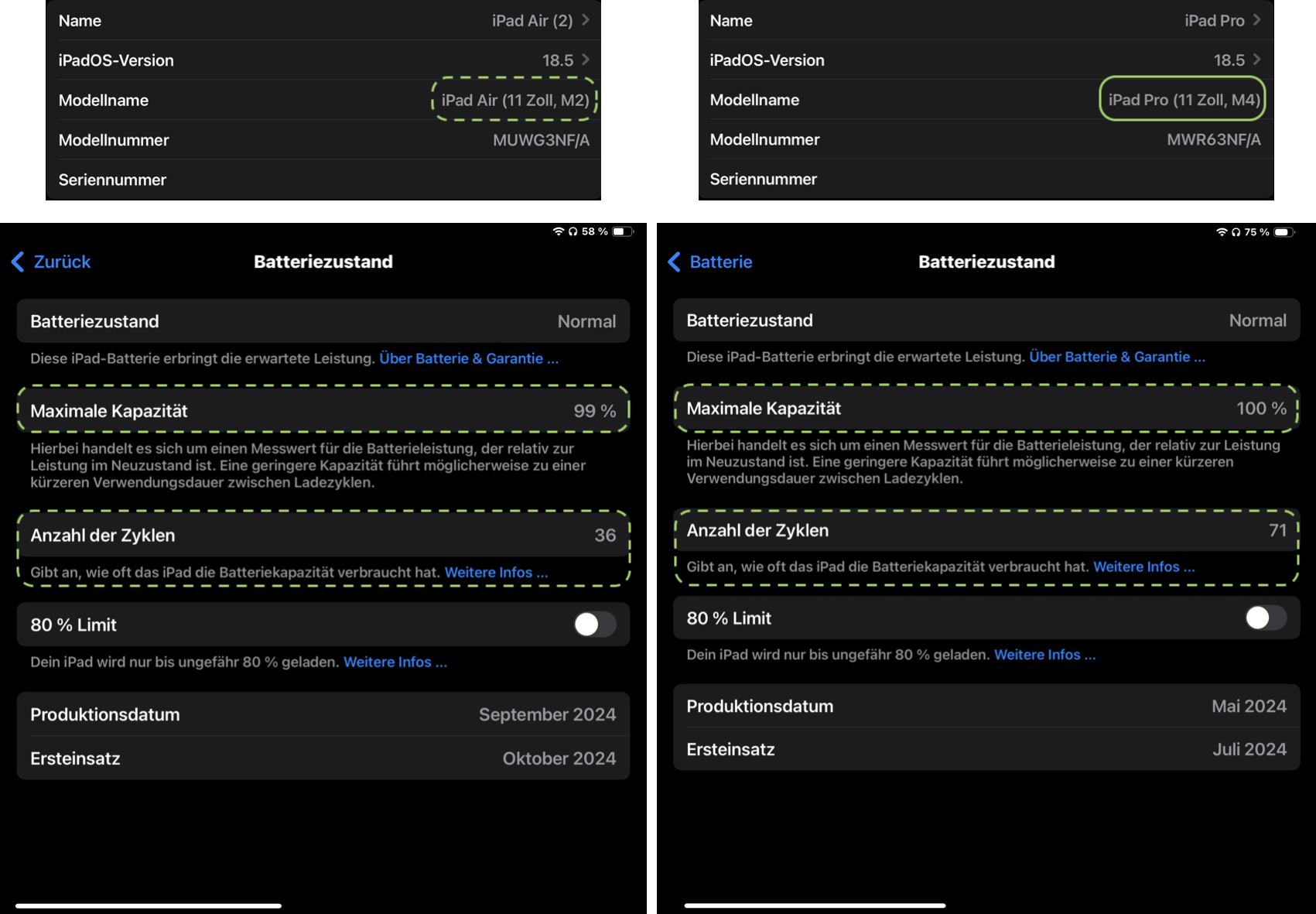The height and width of the screenshot is (914, 1316).
Task: Tap the home indicator bar on the right screen
Action: (x=815, y=905)
